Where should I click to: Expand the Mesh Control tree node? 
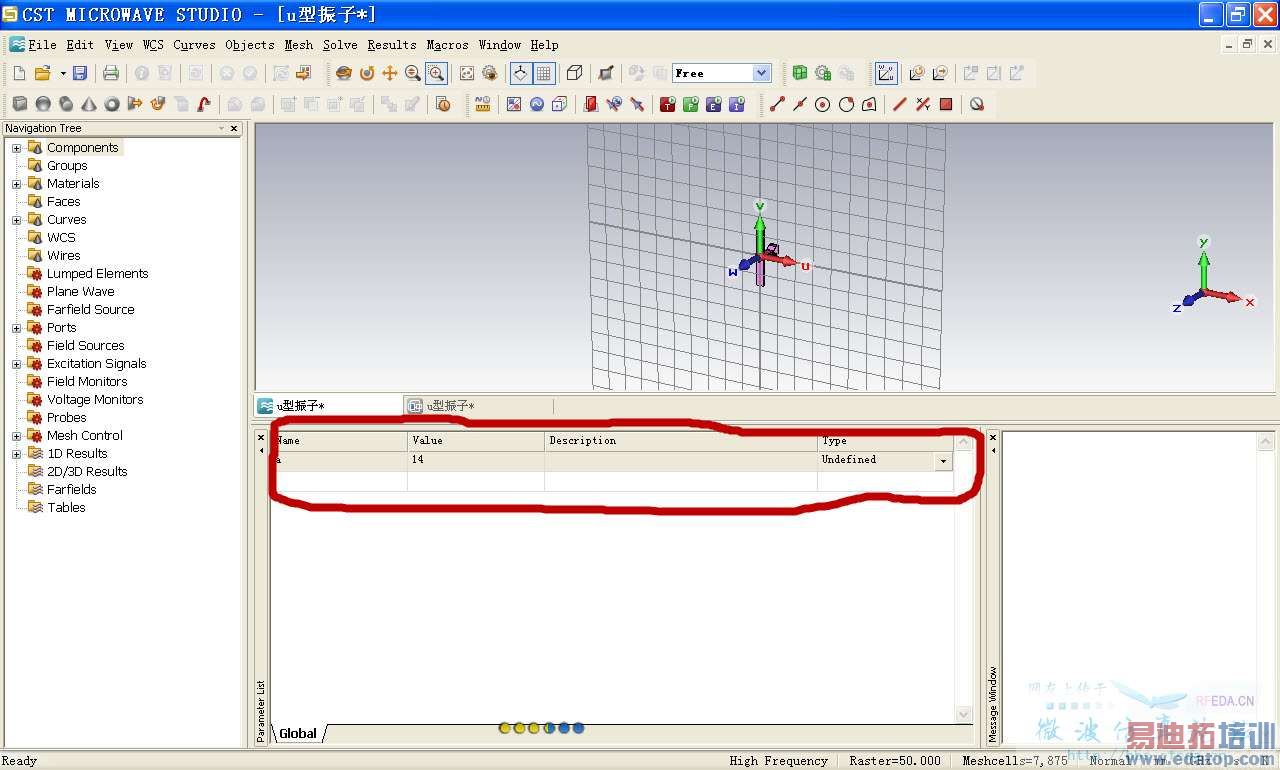[x=16, y=436]
